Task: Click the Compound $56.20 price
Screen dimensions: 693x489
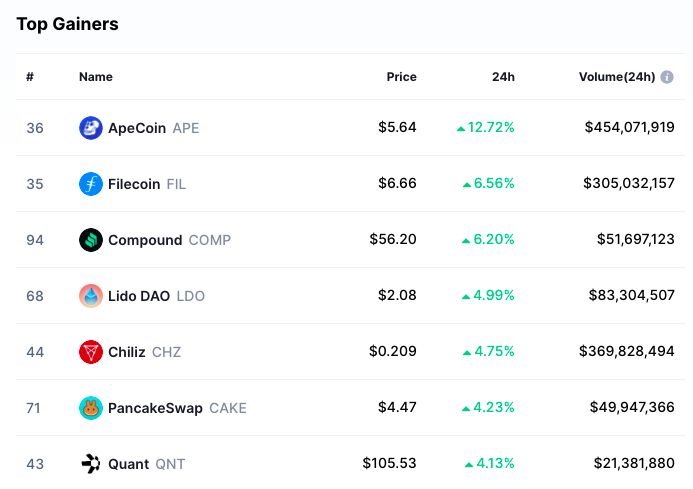Action: (393, 240)
